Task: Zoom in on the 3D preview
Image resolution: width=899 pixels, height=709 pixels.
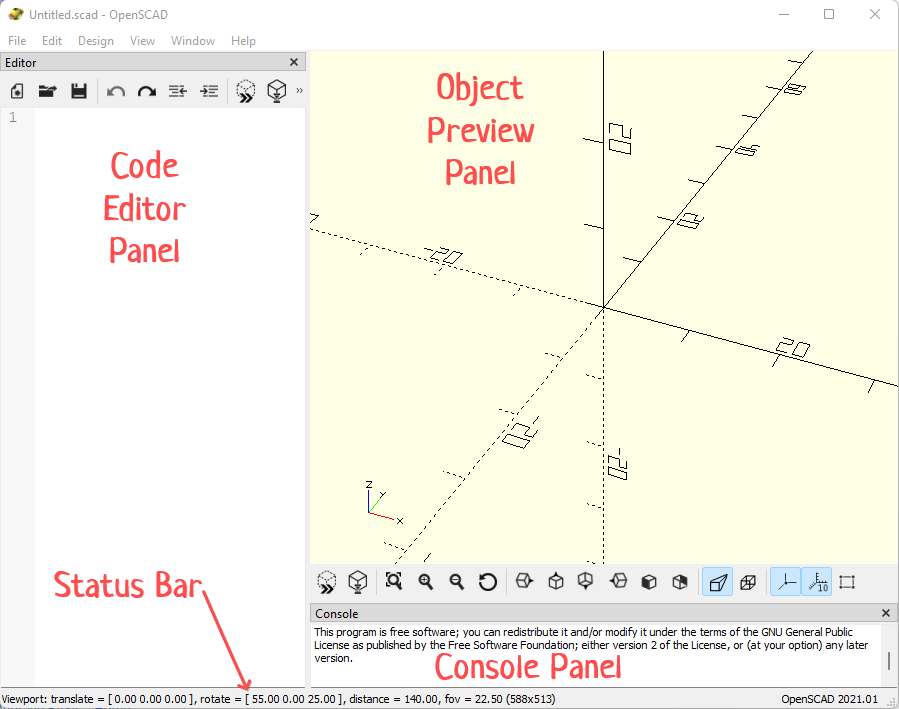Action: click(425, 582)
